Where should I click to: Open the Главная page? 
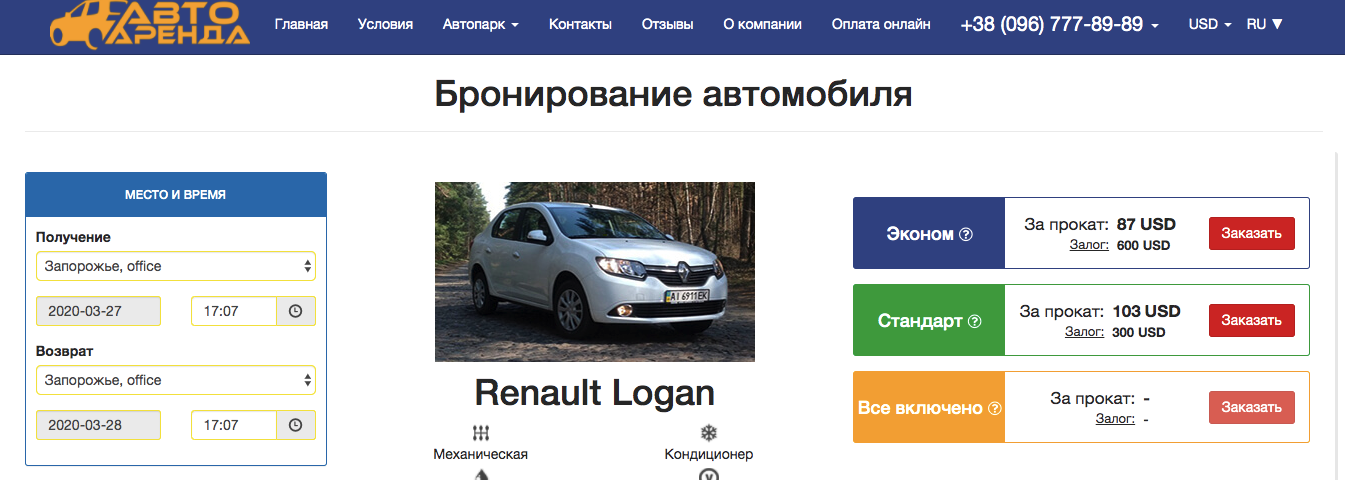[301, 24]
